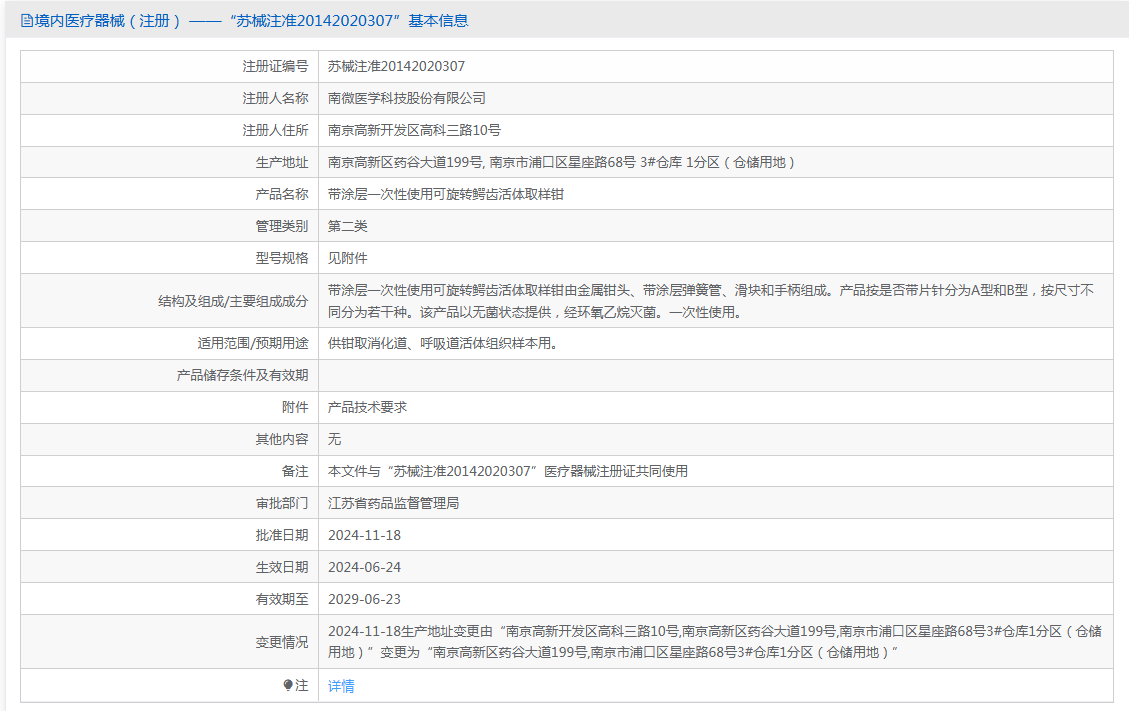Click approving department 江苏省药品监督管理局
Screen dimensions: 1129x711
tap(394, 503)
